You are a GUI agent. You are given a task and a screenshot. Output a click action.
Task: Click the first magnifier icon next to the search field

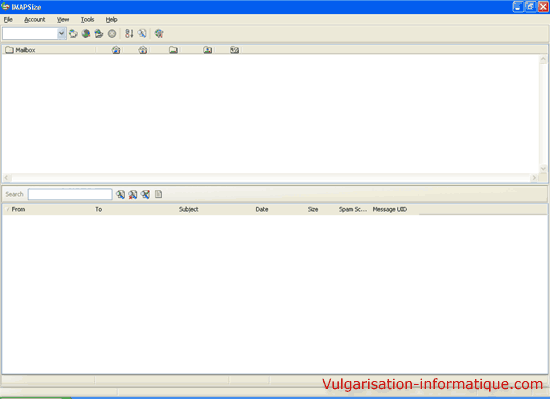pyautogui.click(x=120, y=194)
